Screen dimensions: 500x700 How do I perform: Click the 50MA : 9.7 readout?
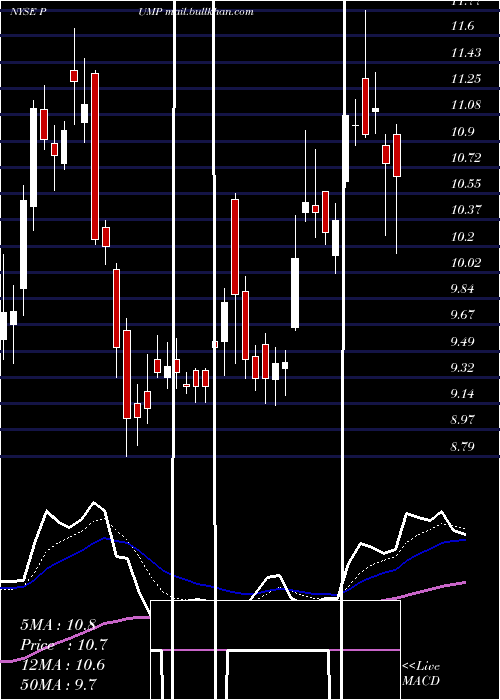pyautogui.click(x=59, y=684)
